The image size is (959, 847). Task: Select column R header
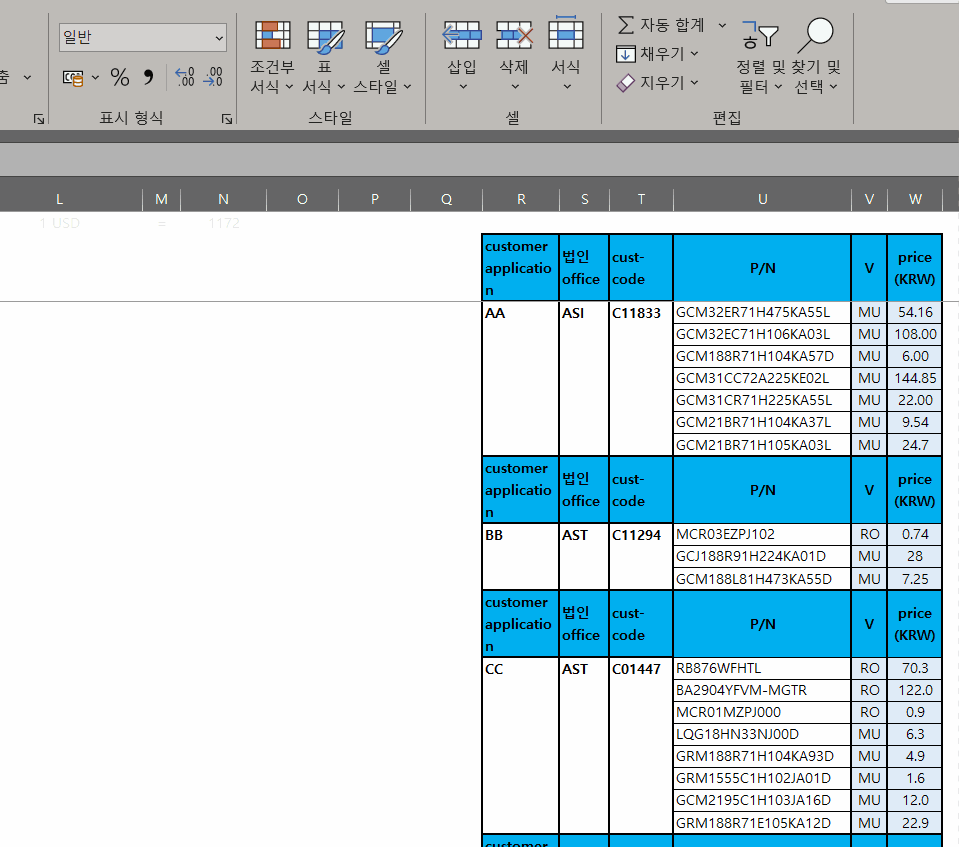click(x=521, y=199)
